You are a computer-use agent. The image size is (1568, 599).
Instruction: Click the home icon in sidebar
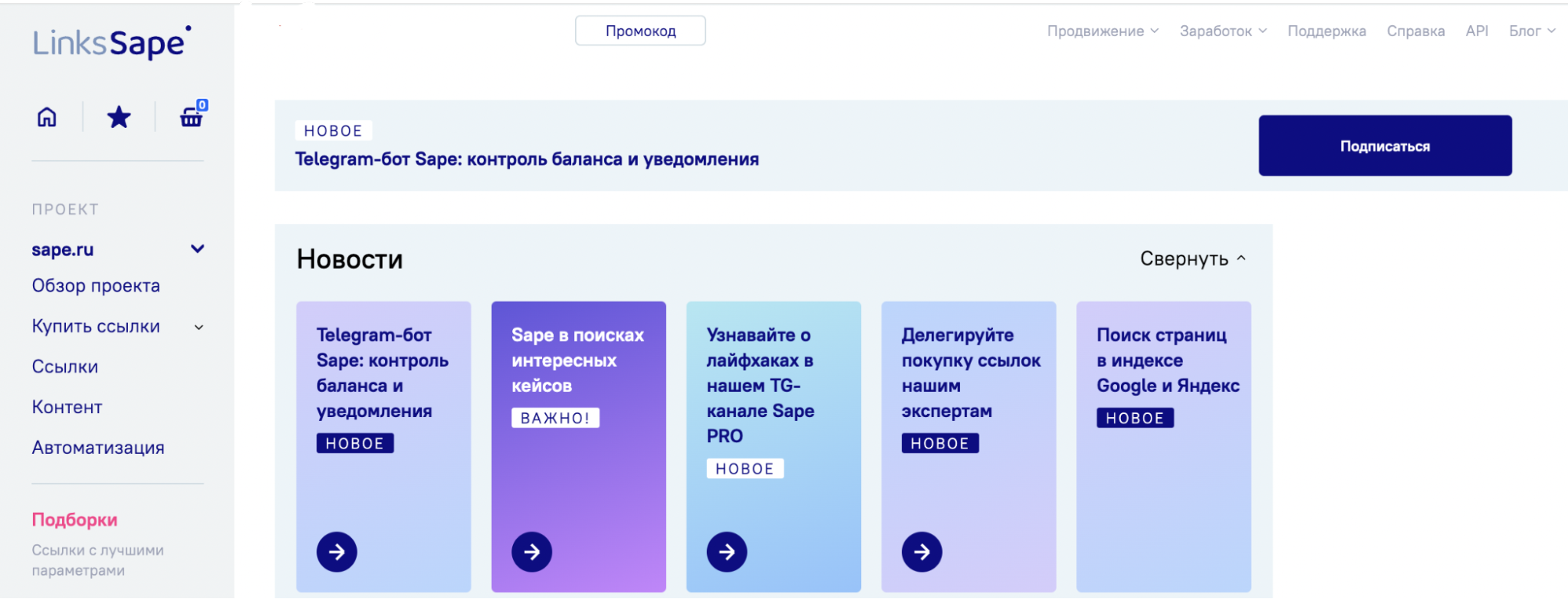(x=47, y=118)
